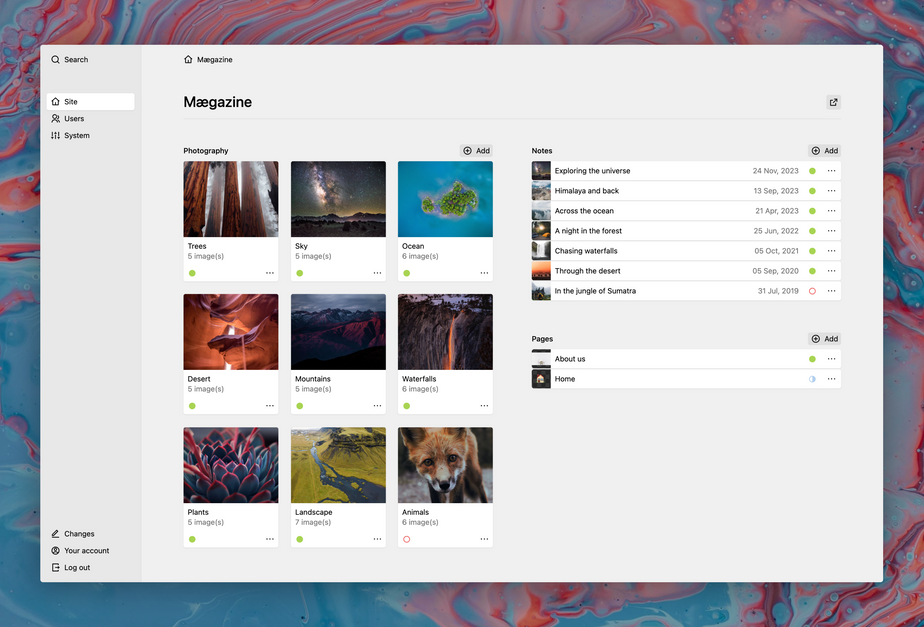Add a new Photography album

click(x=476, y=151)
